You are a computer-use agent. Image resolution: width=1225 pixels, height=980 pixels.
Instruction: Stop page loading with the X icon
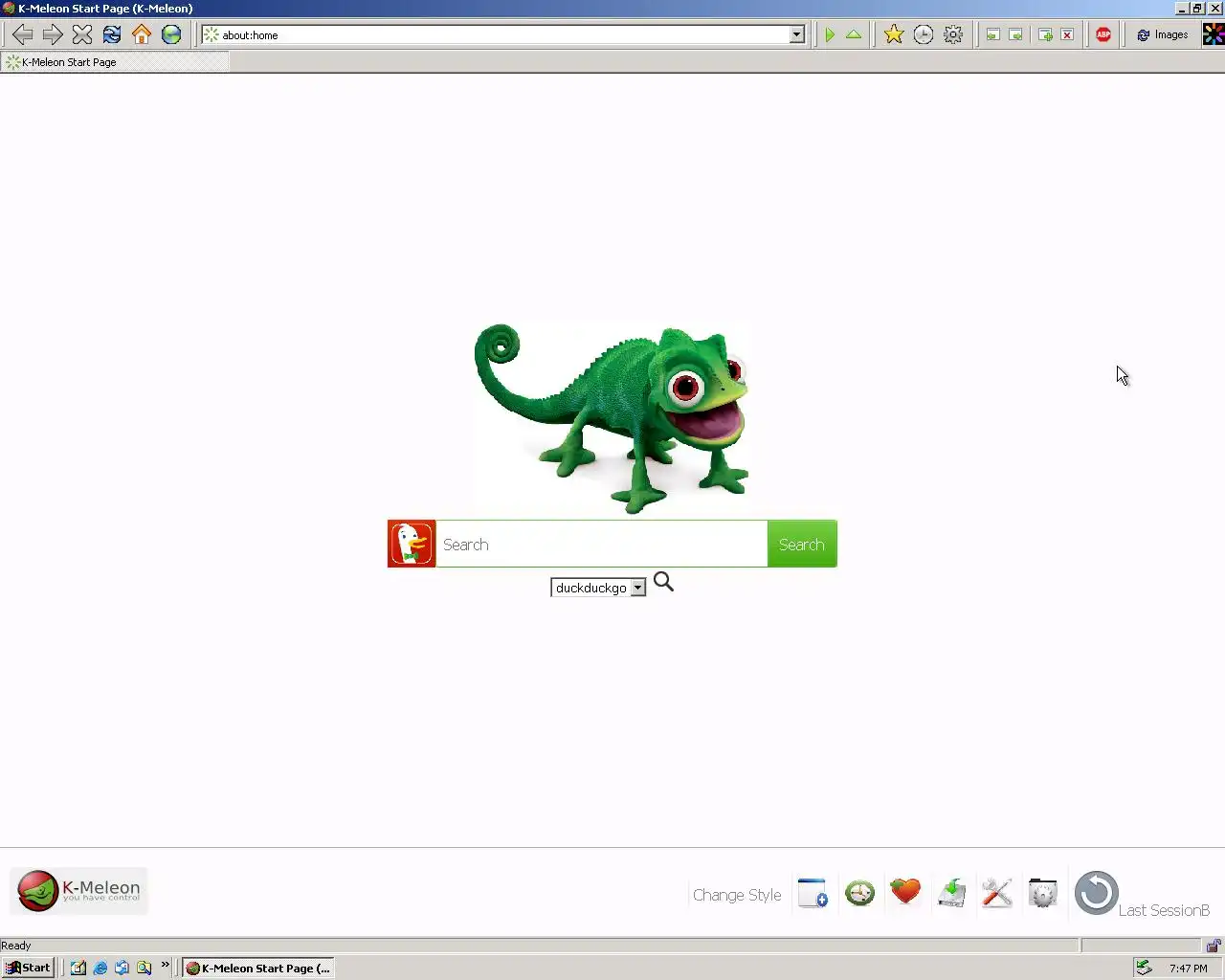(82, 34)
